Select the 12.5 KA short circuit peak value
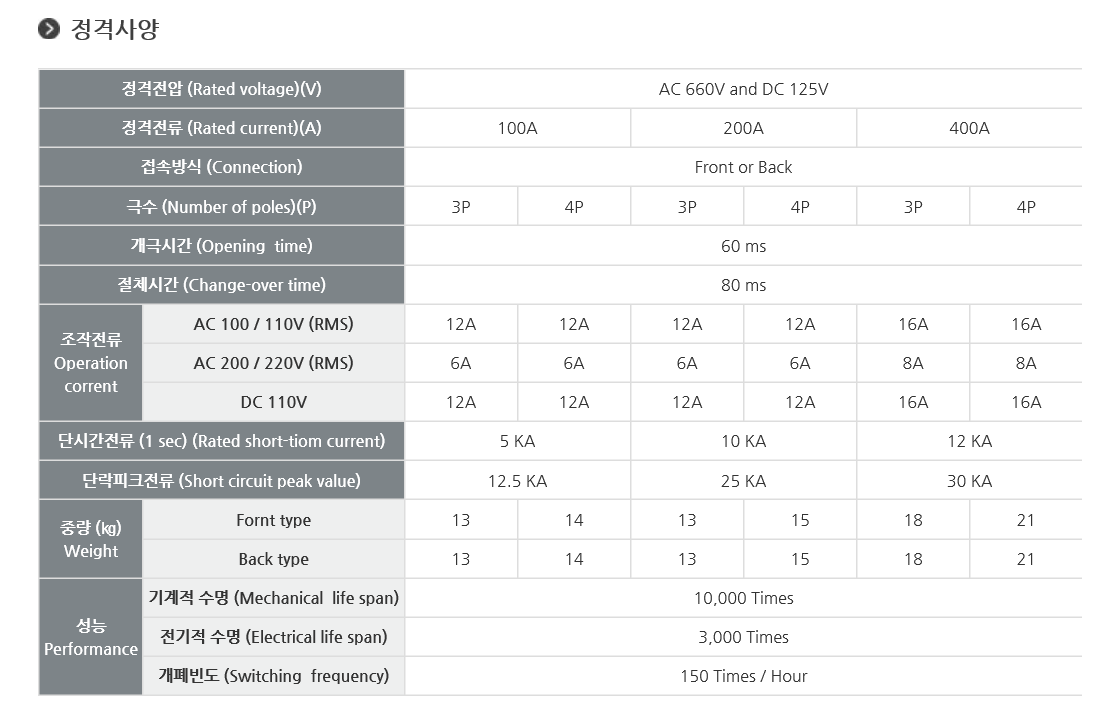1109x711 pixels. pos(517,481)
